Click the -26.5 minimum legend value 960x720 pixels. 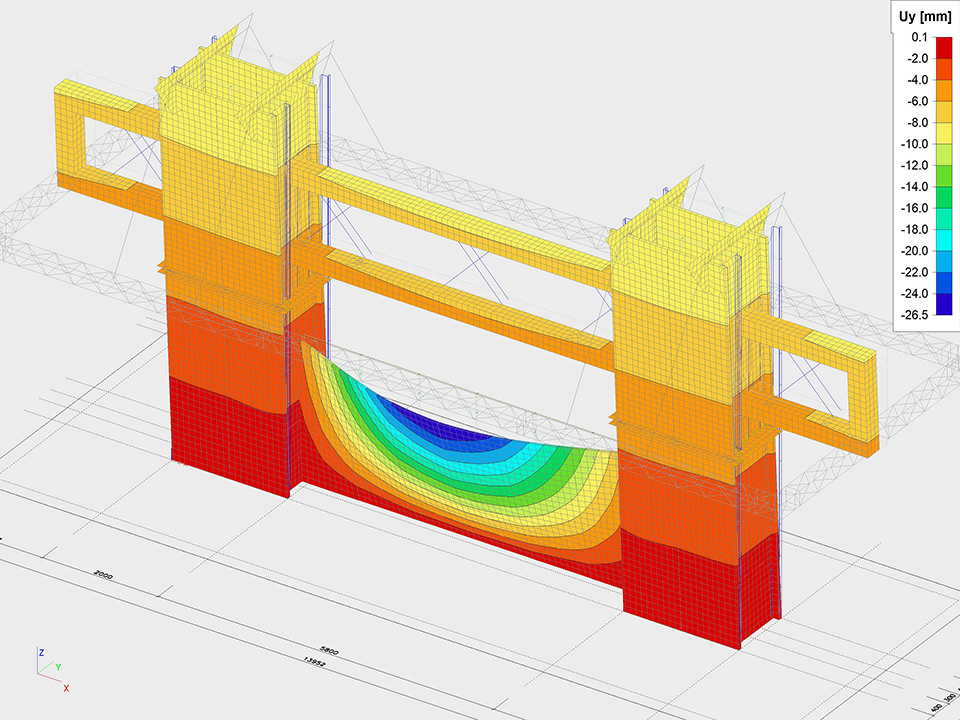(x=915, y=314)
